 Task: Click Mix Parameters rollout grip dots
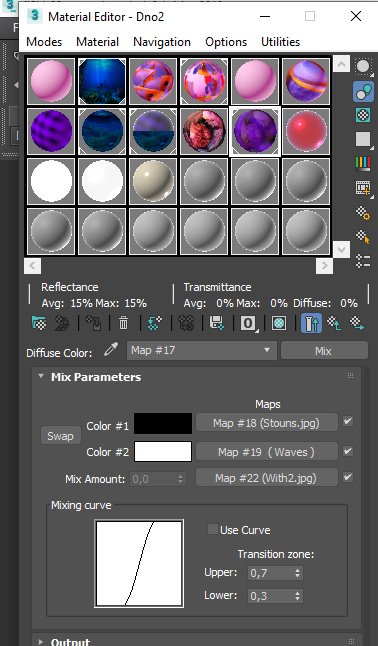click(350, 375)
